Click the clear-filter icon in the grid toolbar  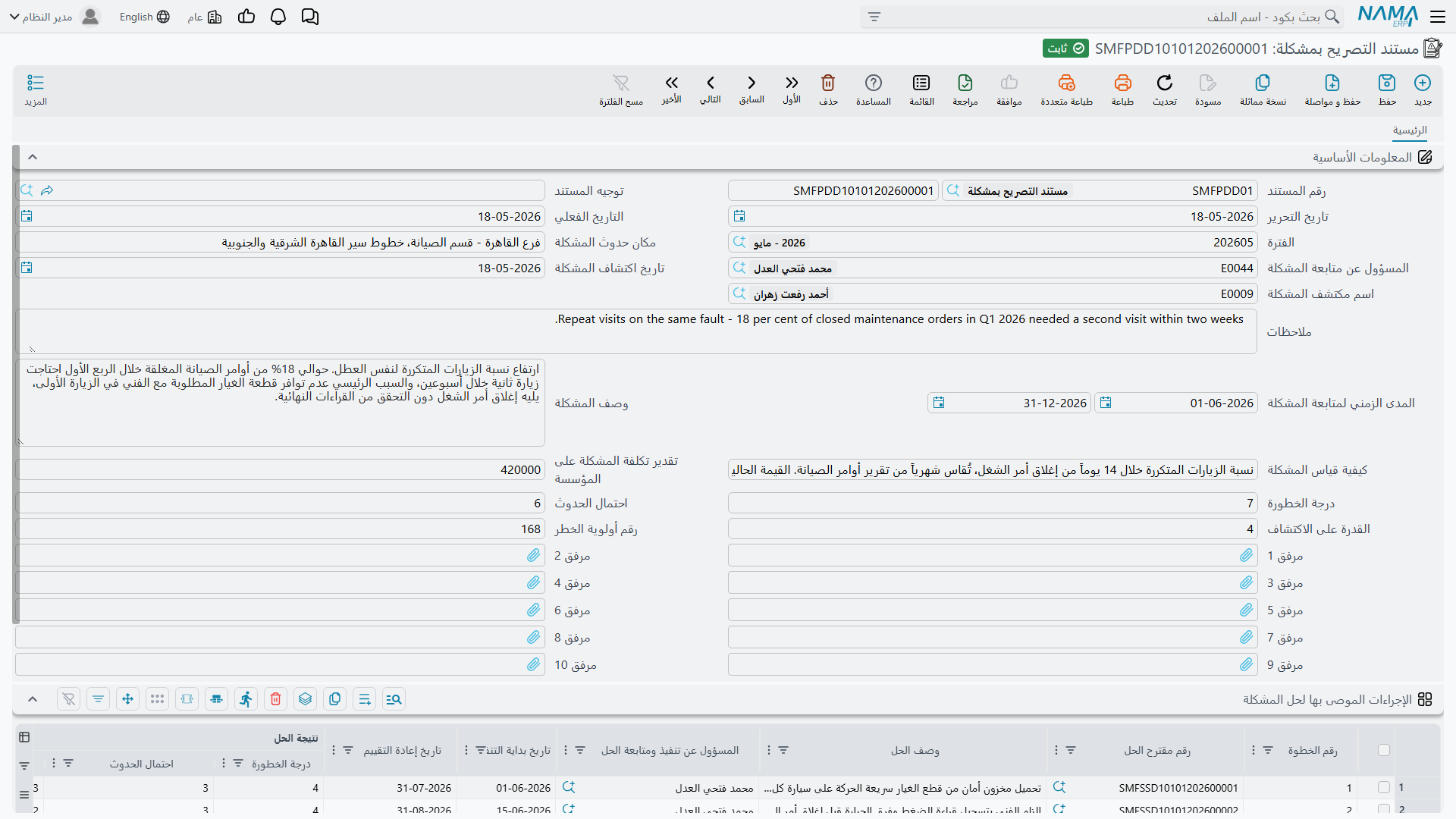[x=69, y=699]
